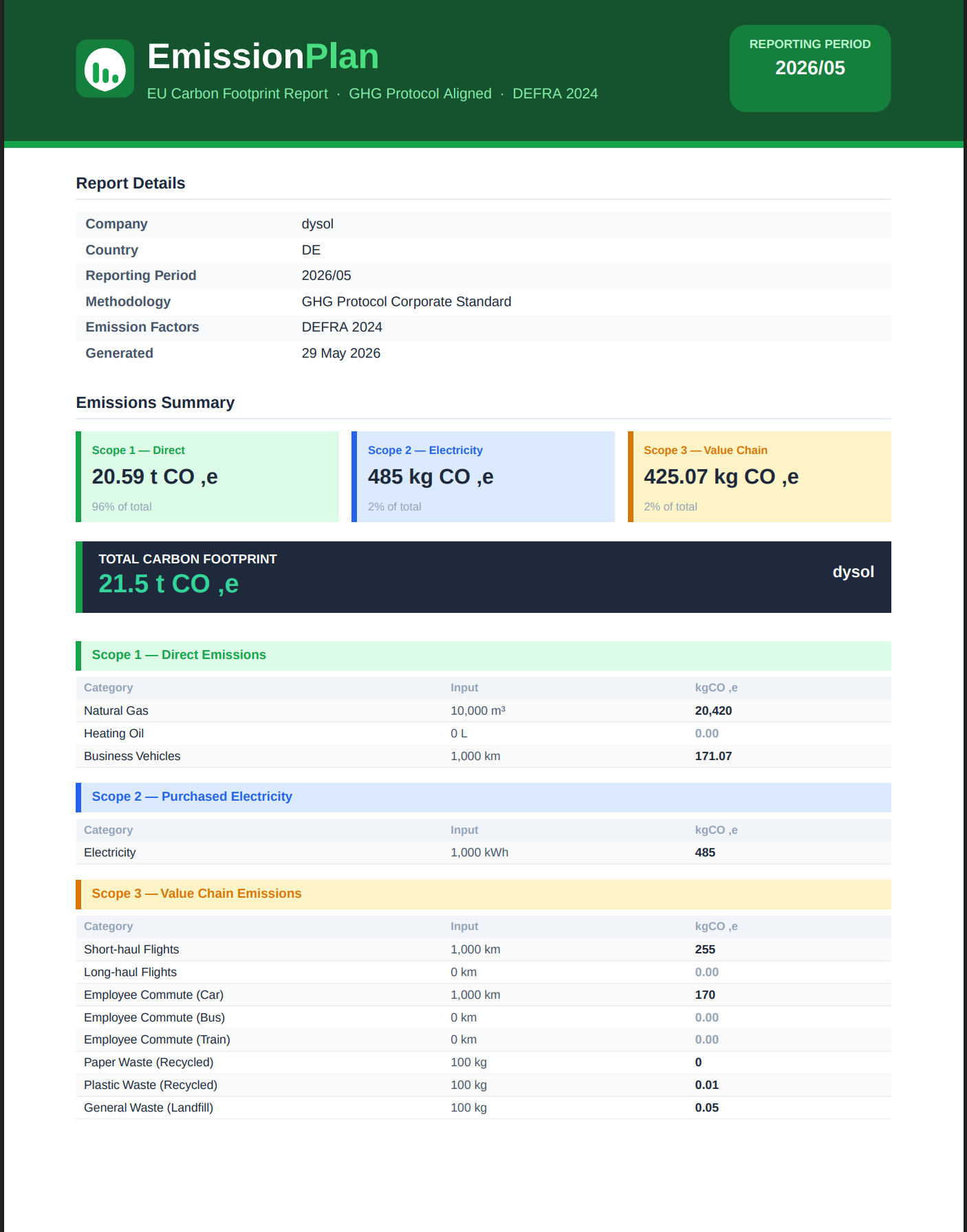Click 'GHG Protocol Aligned' in the header
The width and height of the screenshot is (967, 1232).
point(420,94)
